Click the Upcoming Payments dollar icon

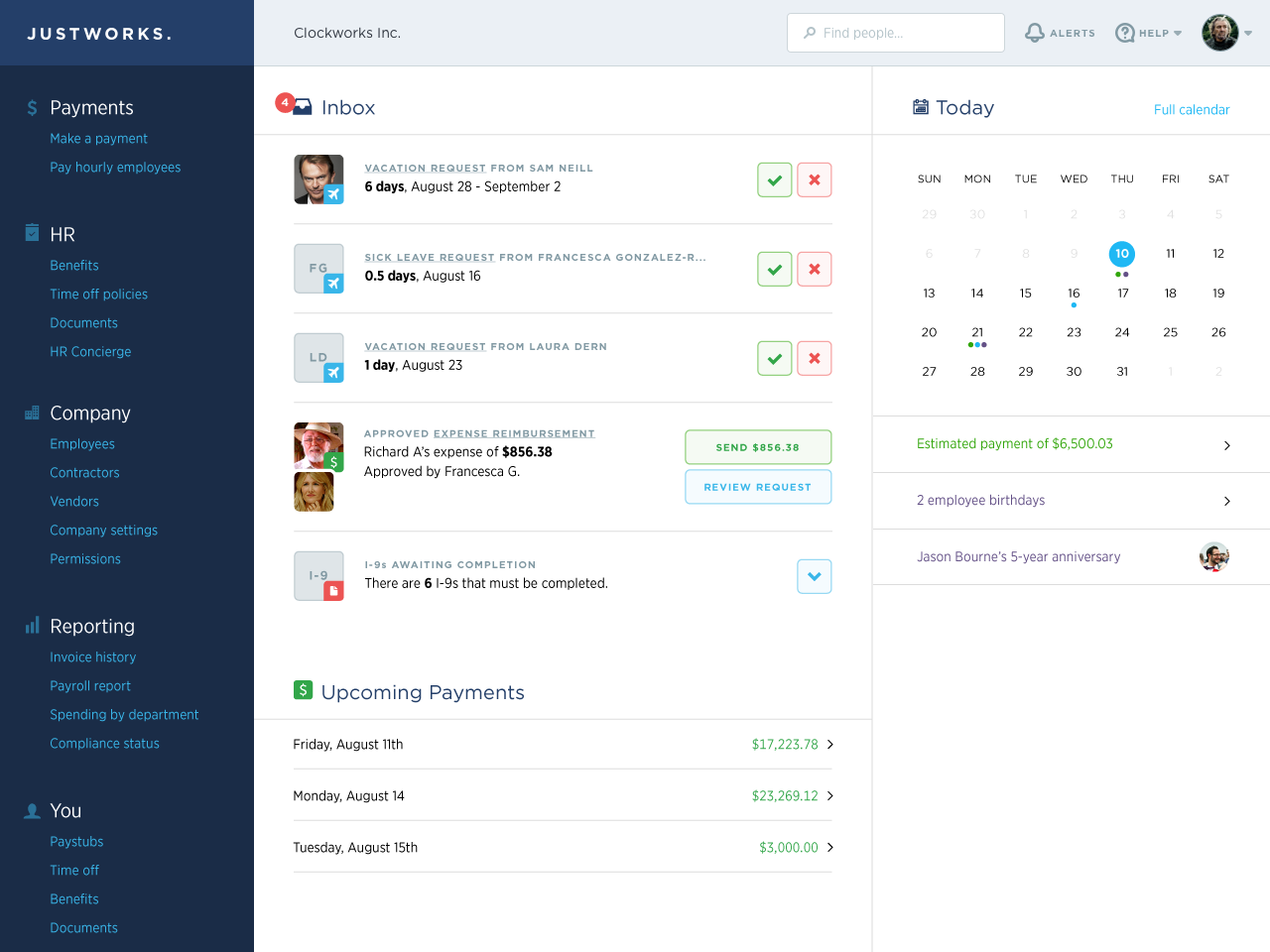coord(303,689)
